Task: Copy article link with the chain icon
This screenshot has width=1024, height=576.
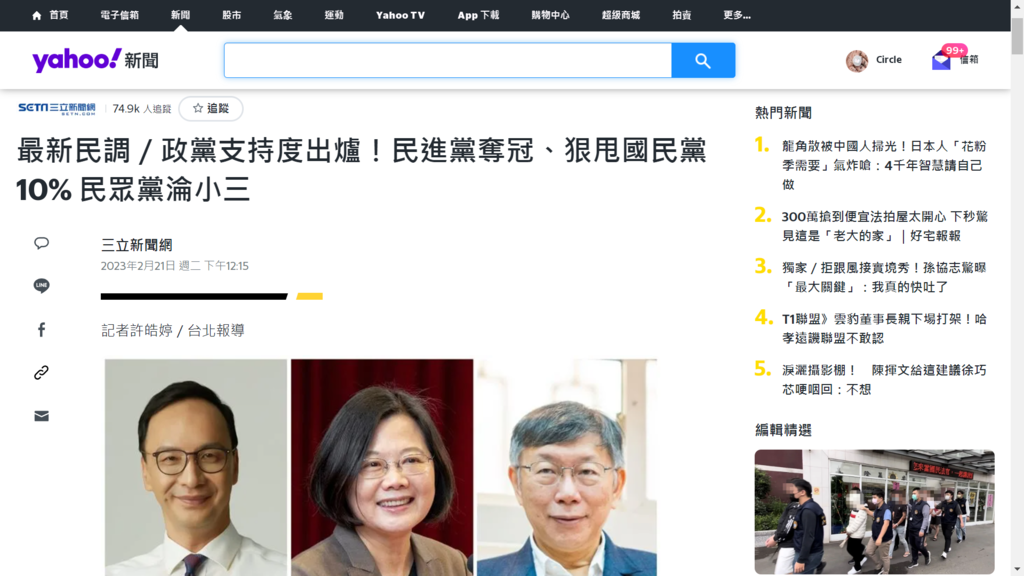Action: point(41,372)
